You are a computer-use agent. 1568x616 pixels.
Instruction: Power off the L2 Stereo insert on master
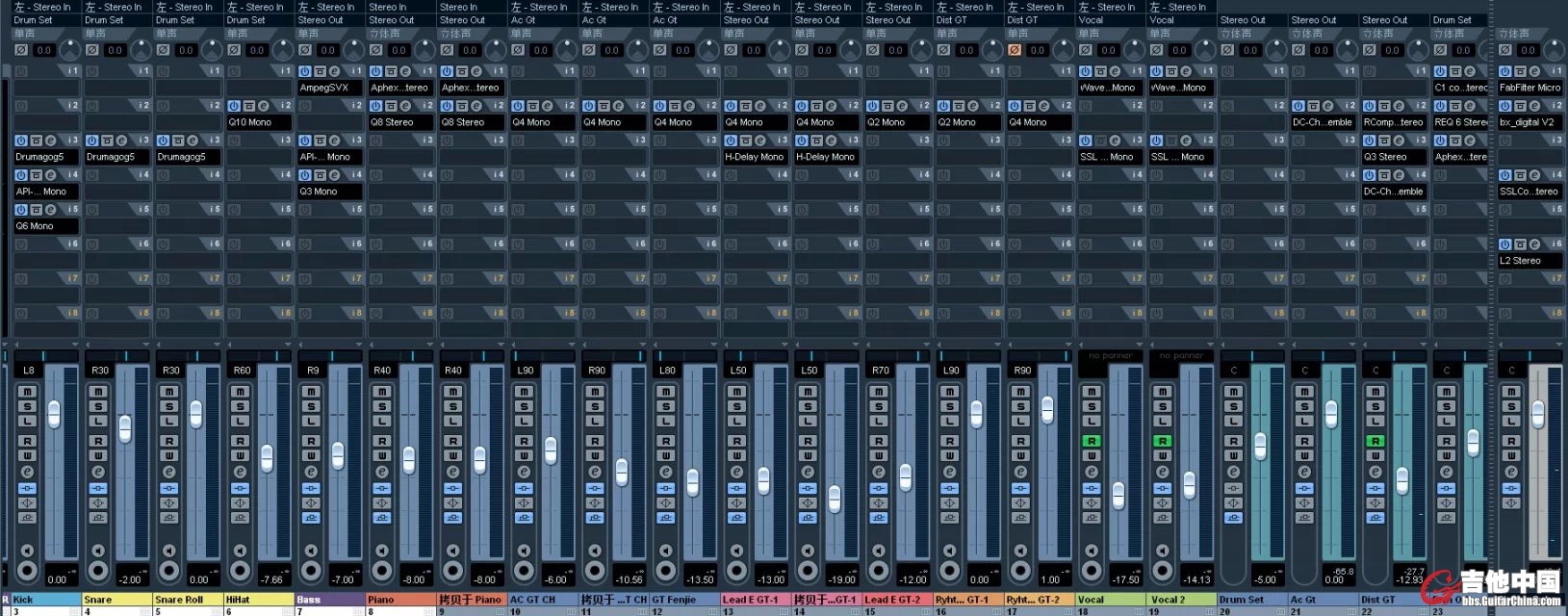point(1505,244)
